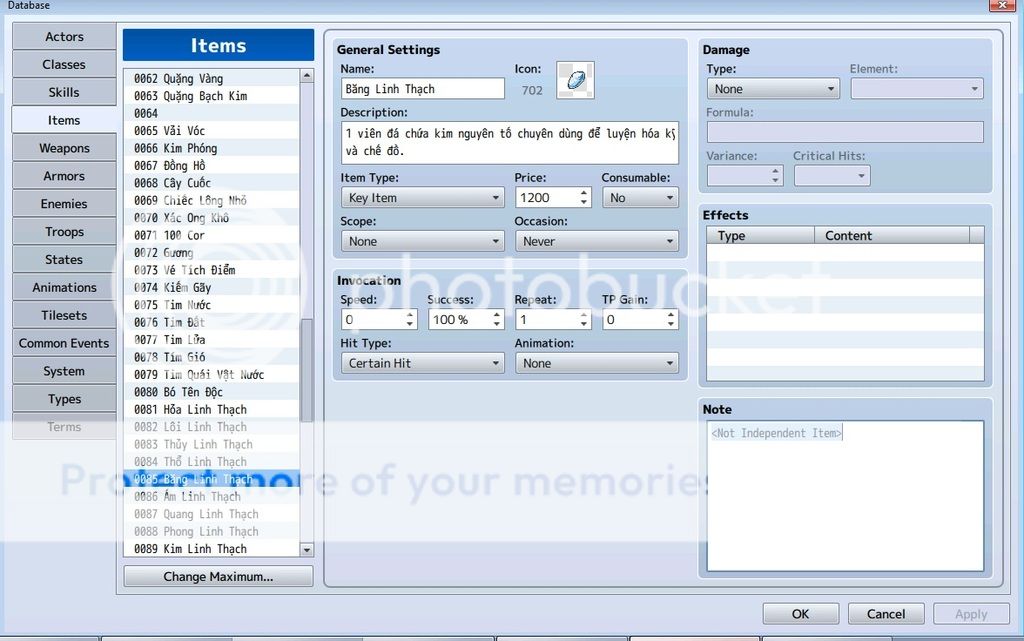Viewport: 1024px width, 641px height.
Task: Switch to the Weapons database tab
Action: tap(63, 147)
